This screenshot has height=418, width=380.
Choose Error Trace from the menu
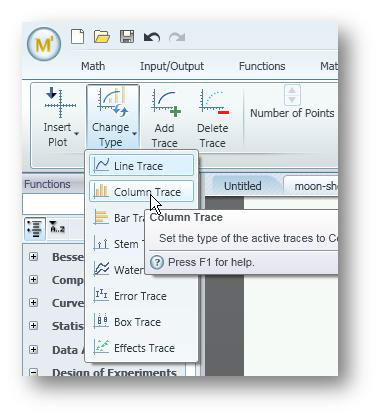pos(141,296)
